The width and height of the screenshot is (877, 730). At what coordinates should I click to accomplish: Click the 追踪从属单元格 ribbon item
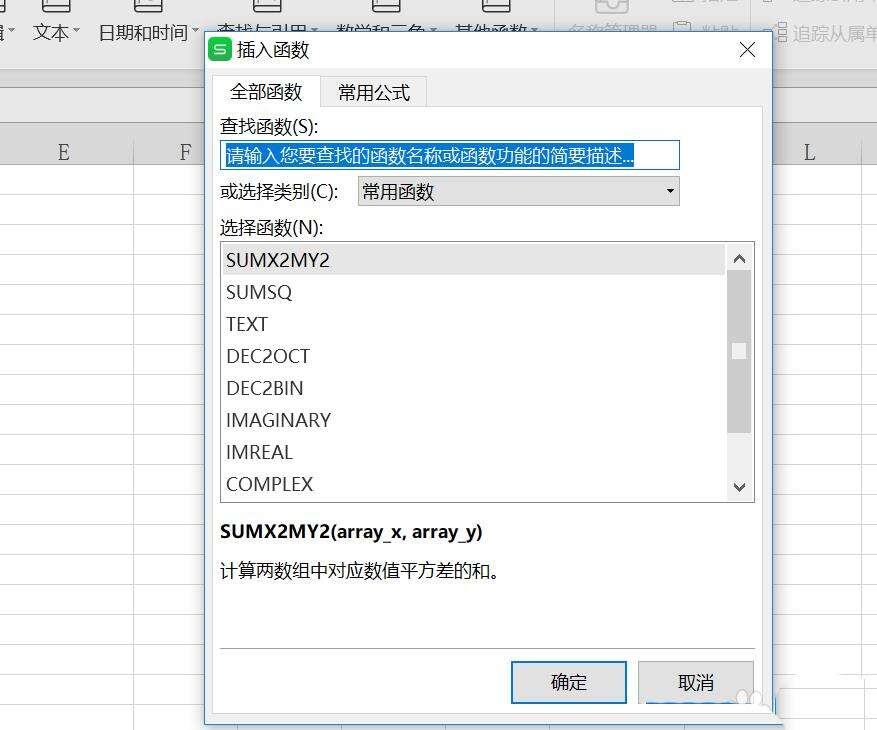826,33
